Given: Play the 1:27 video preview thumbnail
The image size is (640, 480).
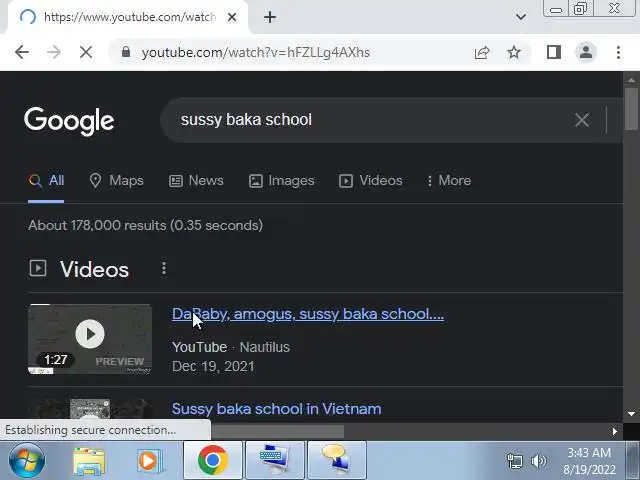Looking at the screenshot, I should click(x=90, y=339).
